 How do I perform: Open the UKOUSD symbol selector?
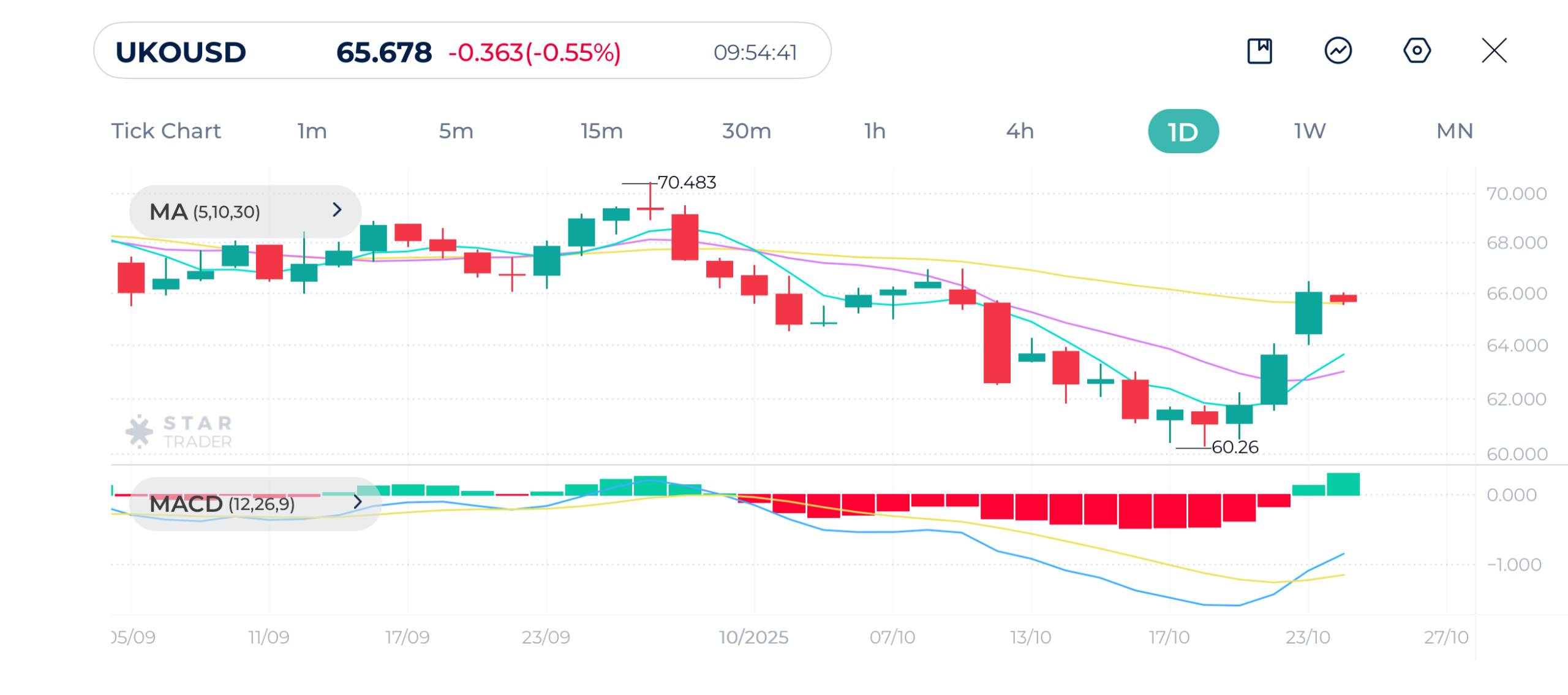(x=181, y=52)
